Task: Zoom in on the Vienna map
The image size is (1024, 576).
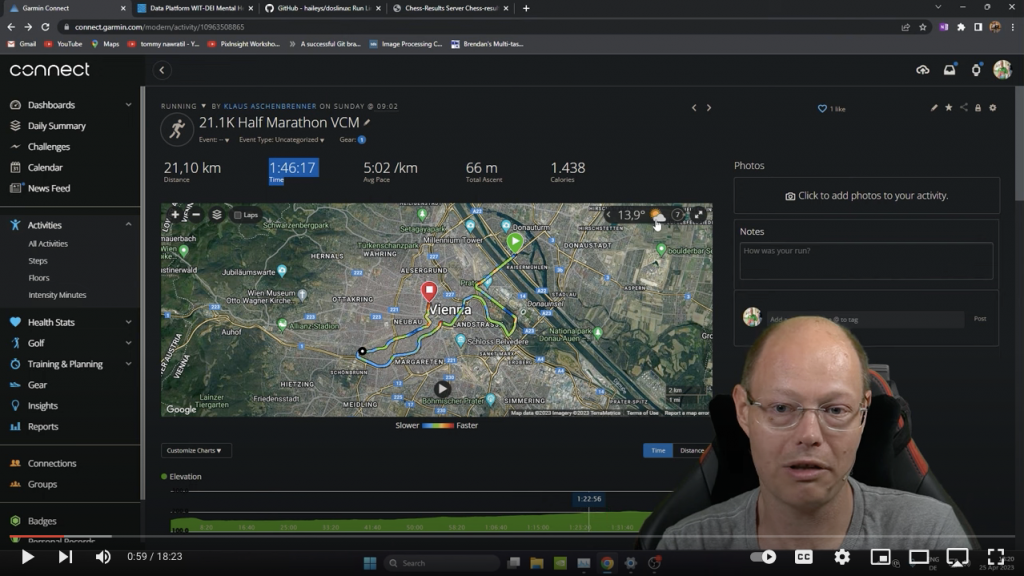Action: [x=175, y=214]
